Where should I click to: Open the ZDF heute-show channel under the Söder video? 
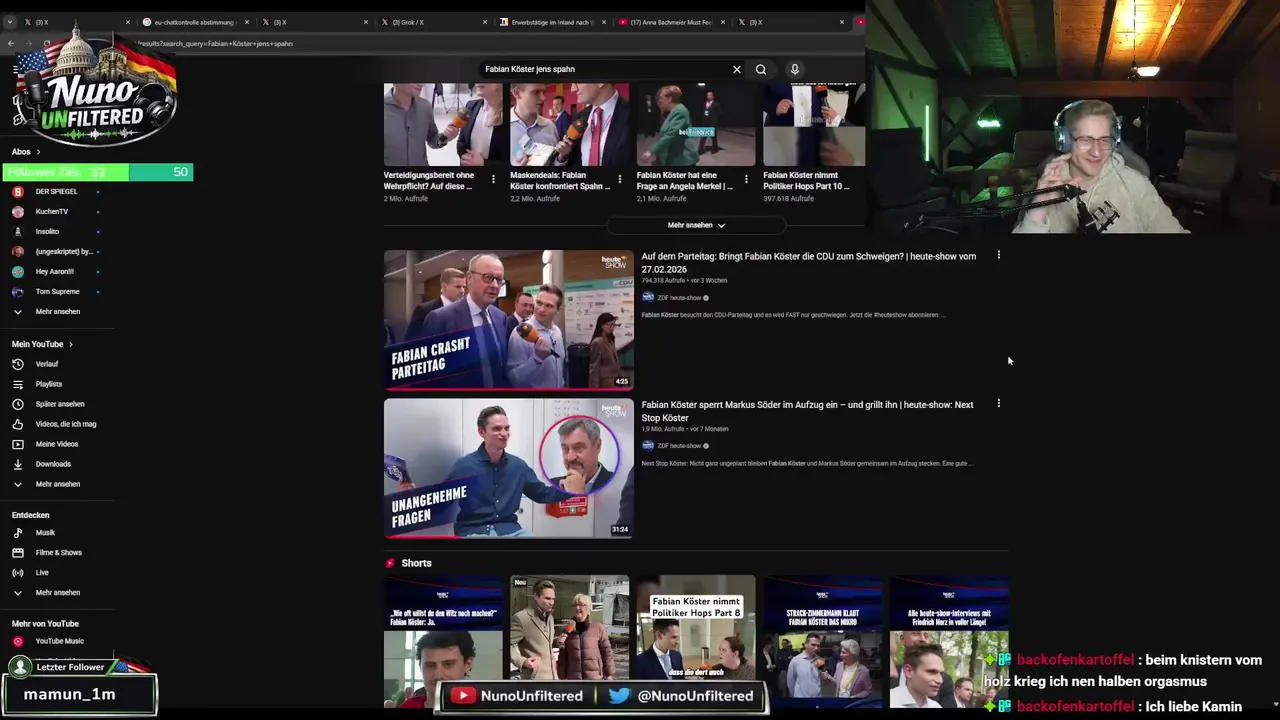tap(678, 446)
